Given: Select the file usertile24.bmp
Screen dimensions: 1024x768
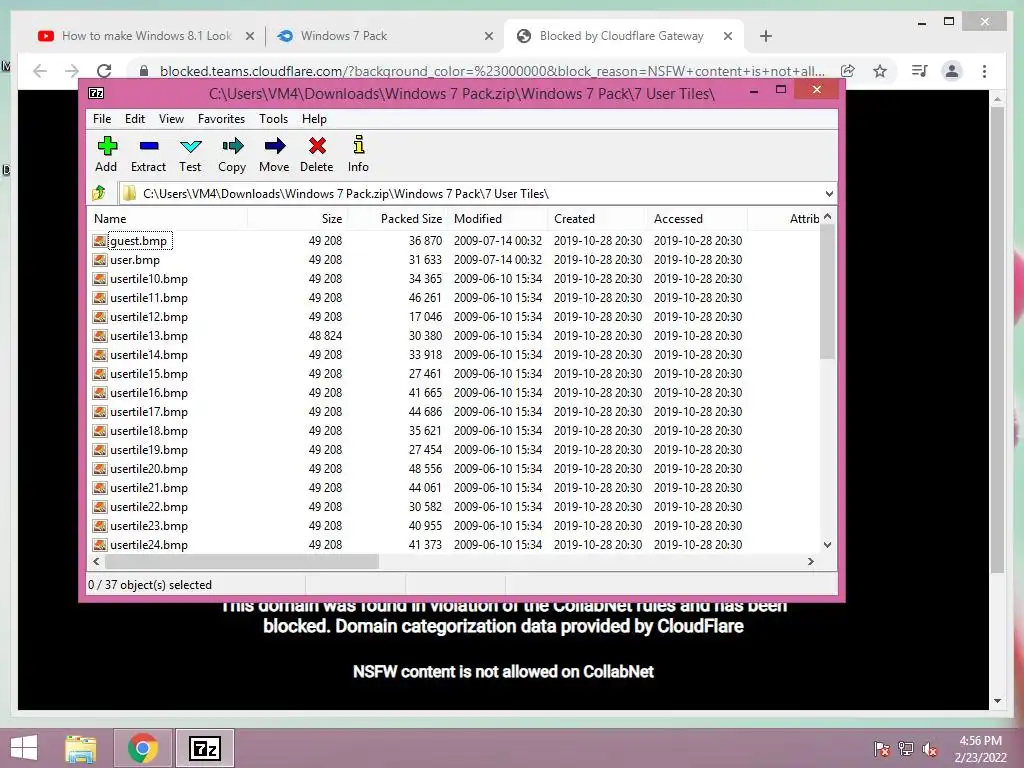Looking at the screenshot, I should 149,545.
